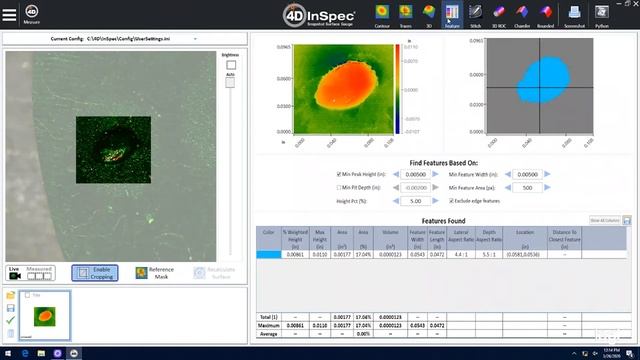This screenshot has width=640, height=360.
Task: Increase Min Pit Depth with right arrow
Action: pyautogui.click(x=436, y=188)
